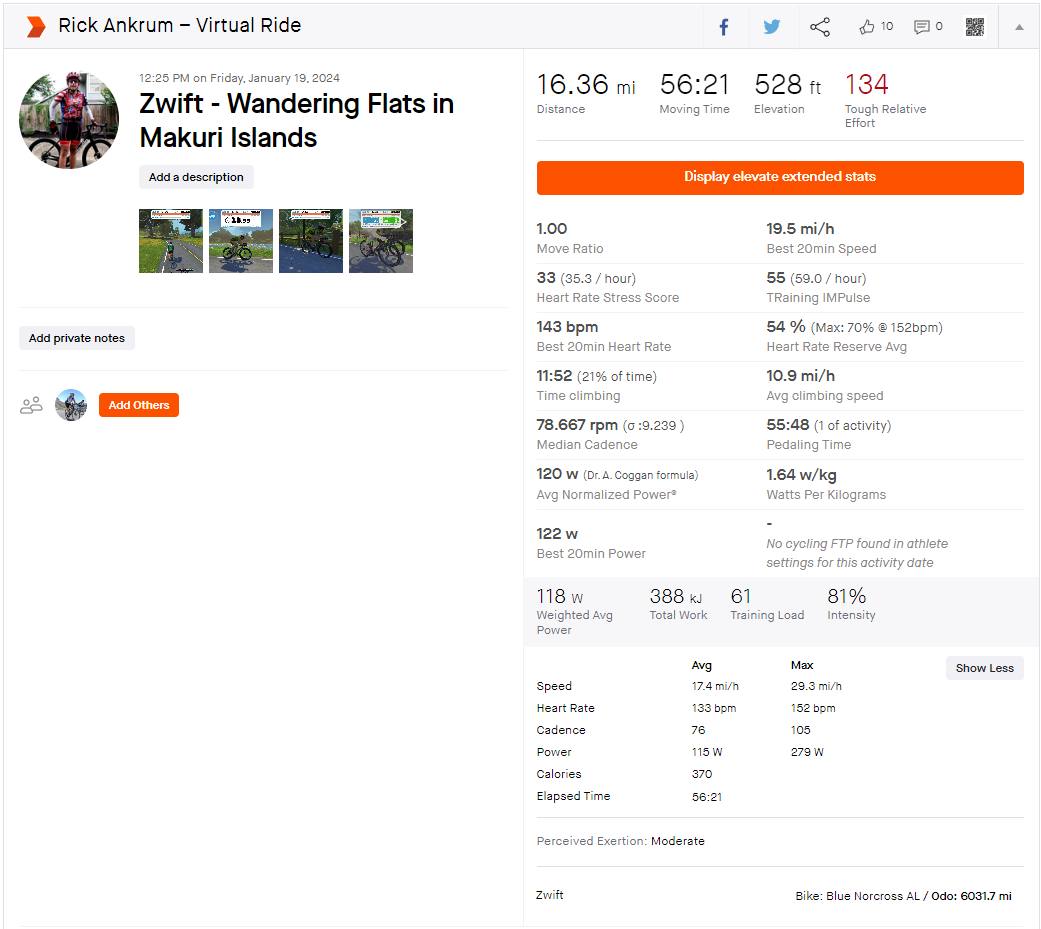Share activity on Twitter
This screenshot has height=929, width=1041.
coord(771,27)
